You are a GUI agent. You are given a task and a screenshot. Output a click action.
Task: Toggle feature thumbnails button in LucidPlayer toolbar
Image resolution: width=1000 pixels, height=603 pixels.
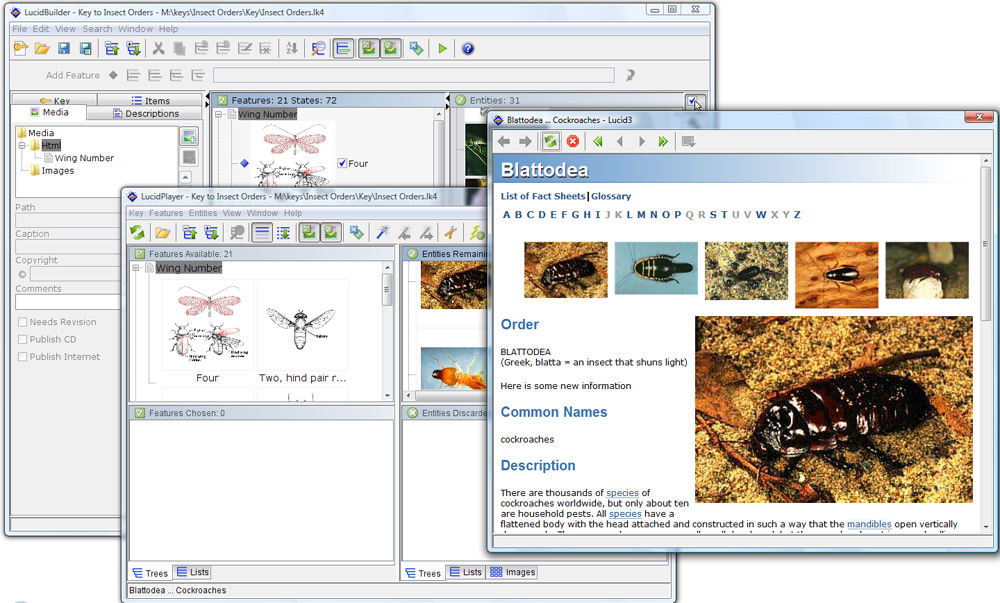click(309, 233)
